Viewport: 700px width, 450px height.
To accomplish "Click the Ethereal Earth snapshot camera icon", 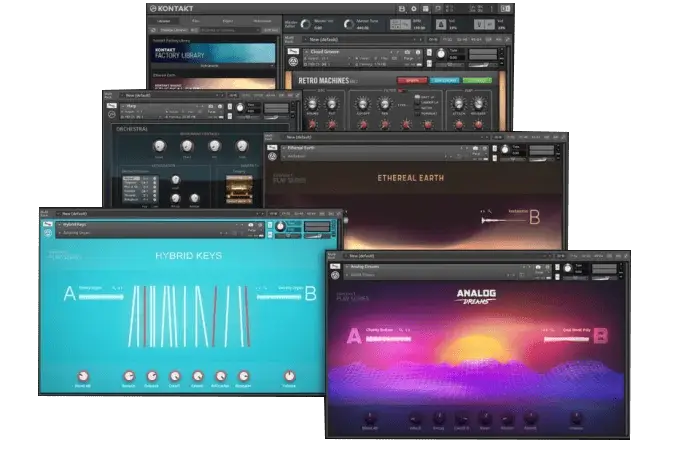I will [x=475, y=148].
